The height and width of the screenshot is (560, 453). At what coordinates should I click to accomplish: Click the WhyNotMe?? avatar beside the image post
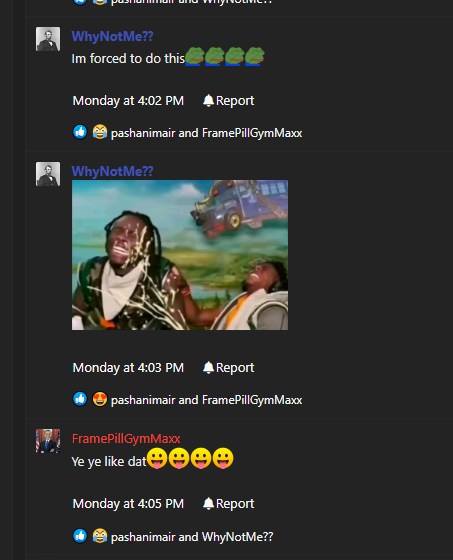point(48,174)
